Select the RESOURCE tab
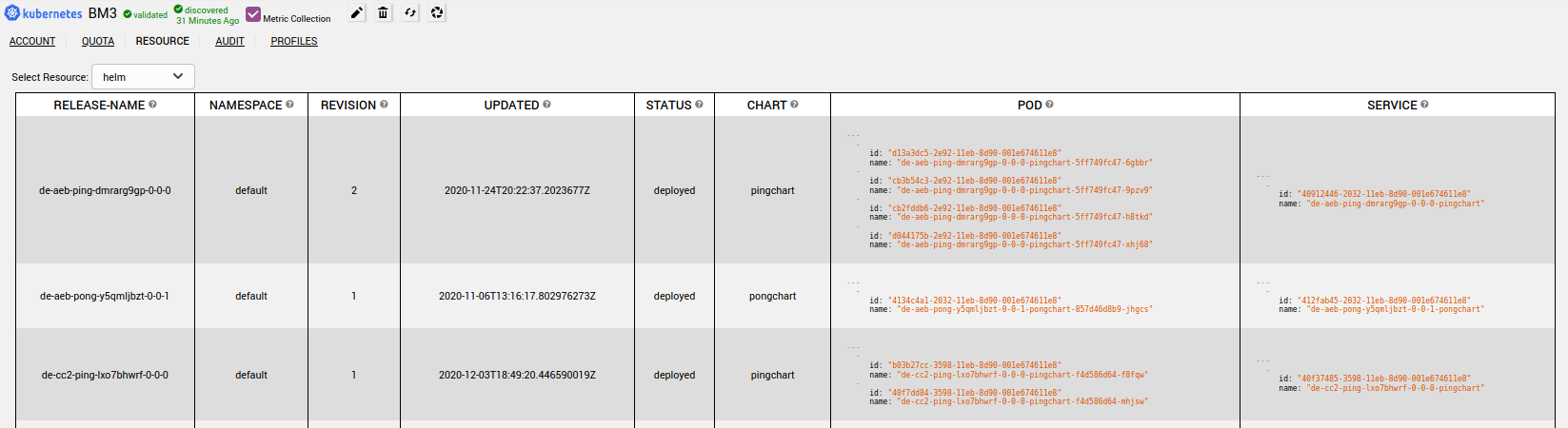This screenshot has width=1568, height=428. click(x=163, y=42)
